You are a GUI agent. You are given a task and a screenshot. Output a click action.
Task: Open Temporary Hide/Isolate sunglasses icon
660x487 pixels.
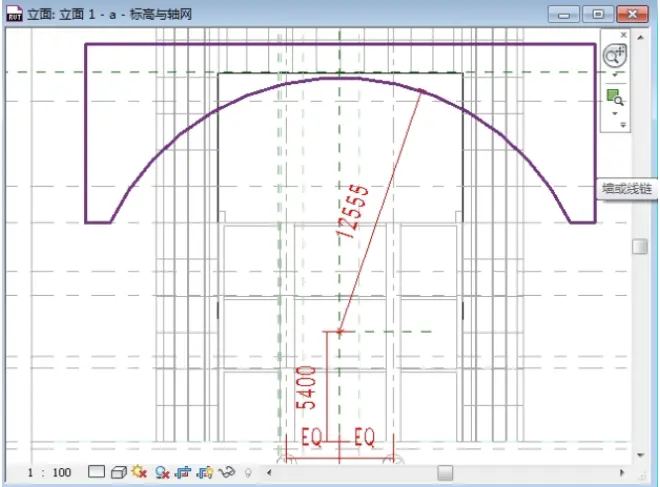[227, 472]
